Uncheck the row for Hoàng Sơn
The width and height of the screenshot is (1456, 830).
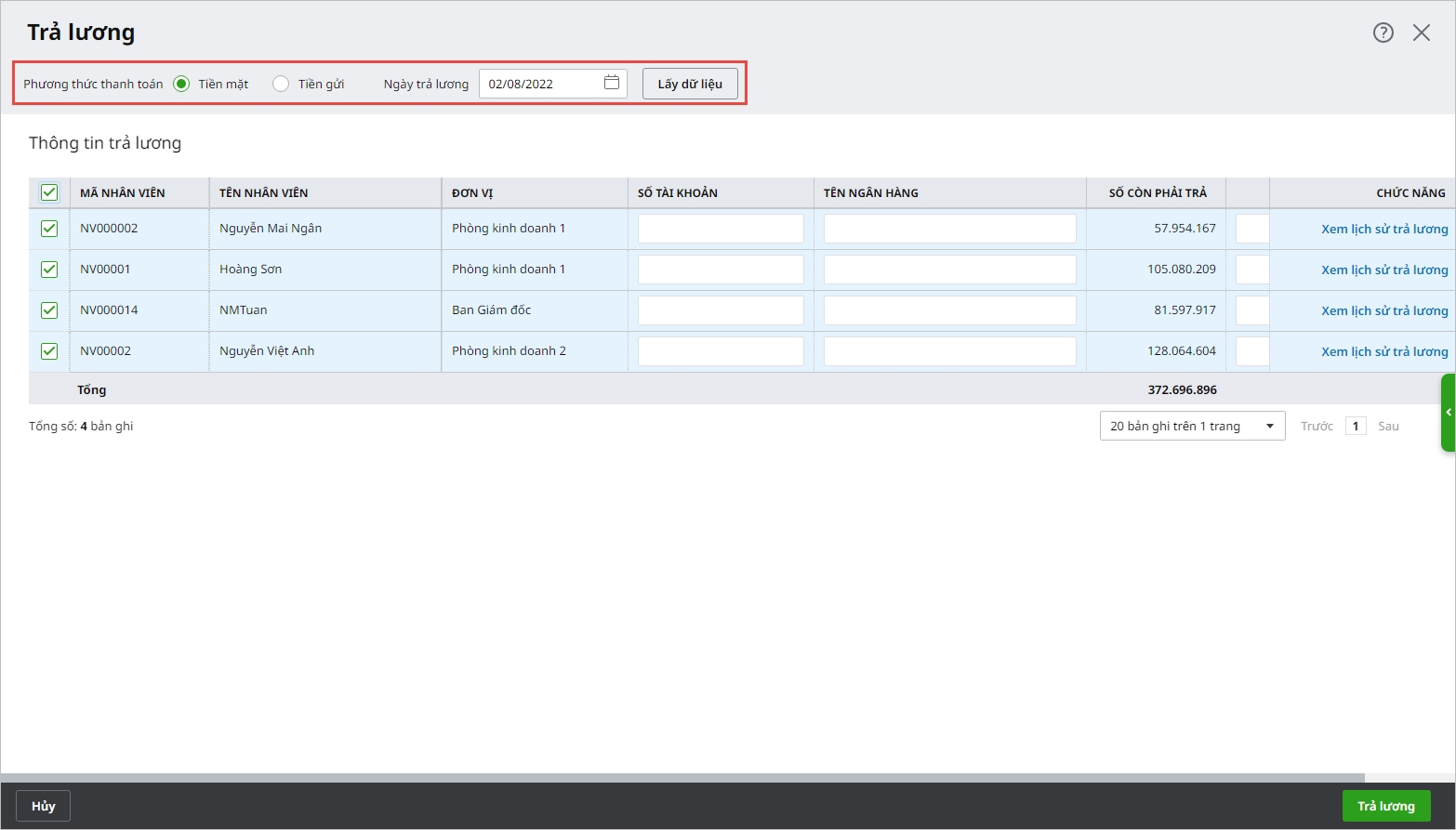[49, 270]
